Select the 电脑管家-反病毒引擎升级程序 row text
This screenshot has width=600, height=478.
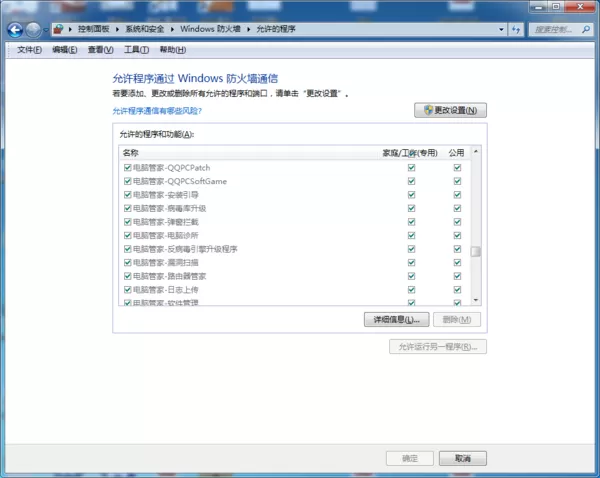(x=185, y=249)
